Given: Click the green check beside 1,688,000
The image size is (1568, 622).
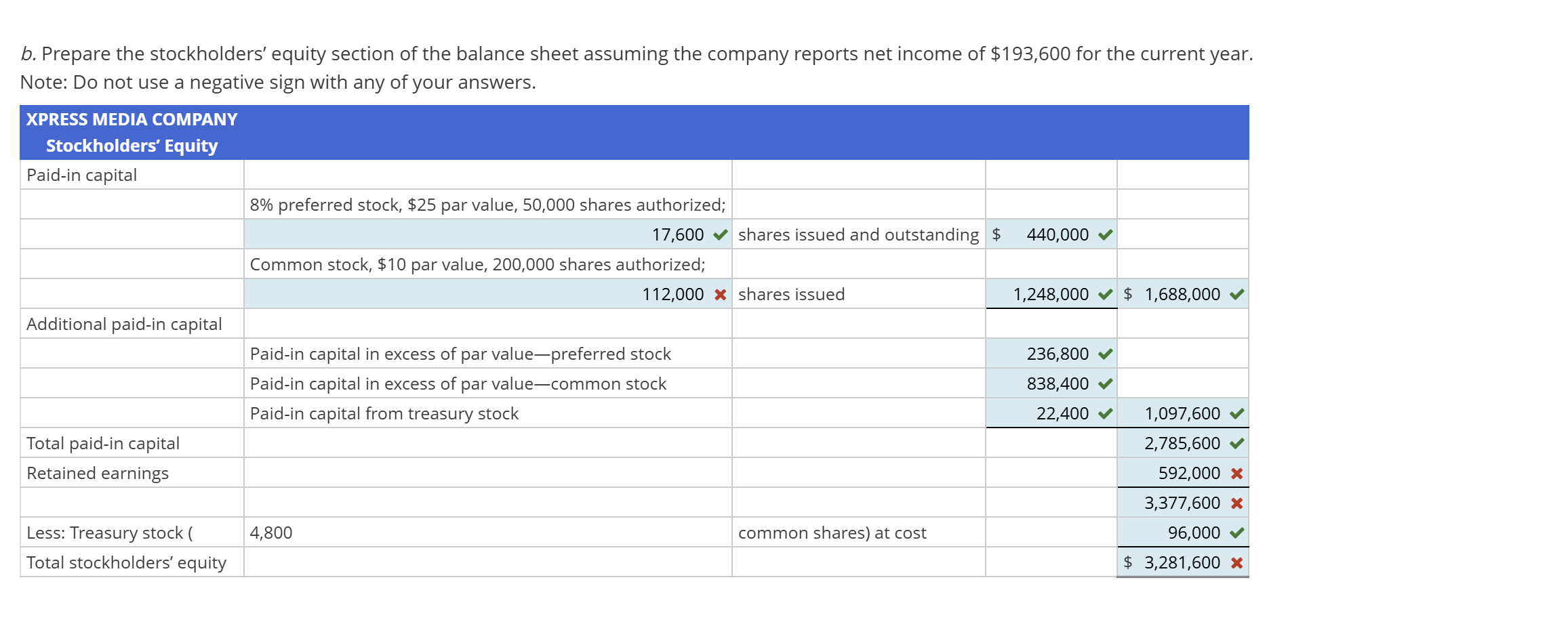Looking at the screenshot, I should [1237, 295].
